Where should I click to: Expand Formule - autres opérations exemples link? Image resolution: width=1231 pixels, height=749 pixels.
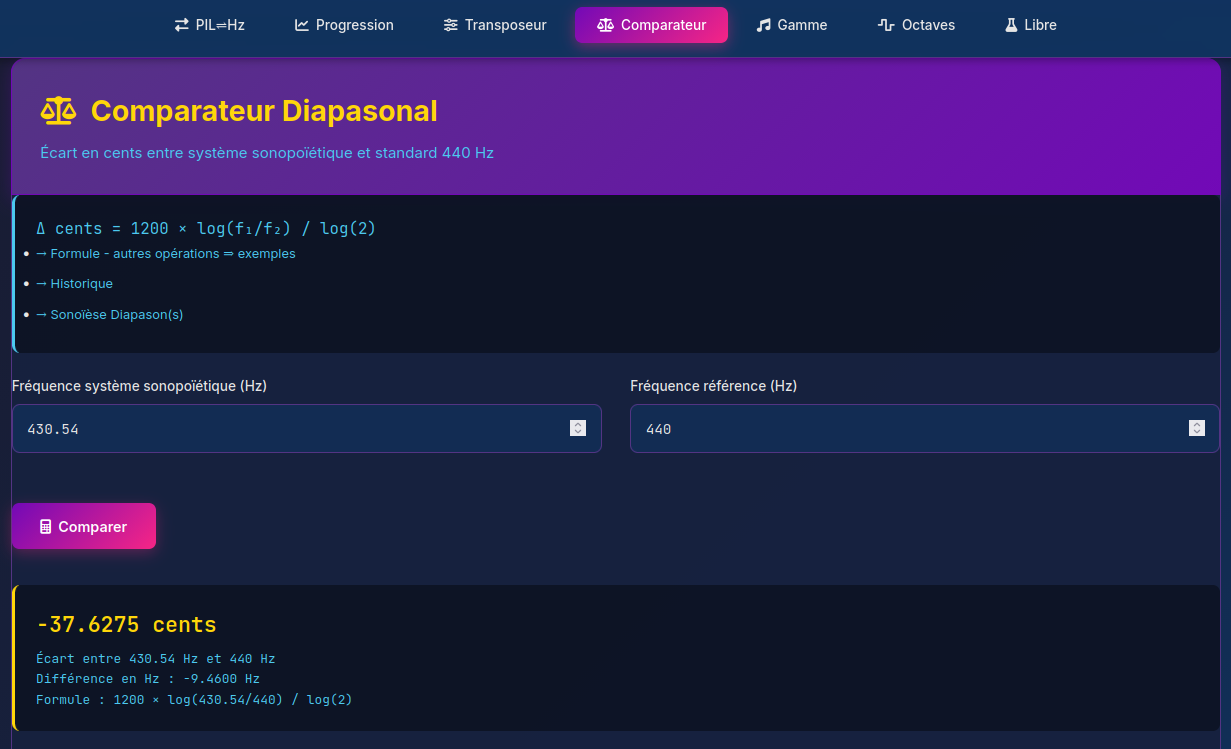[x=166, y=254]
